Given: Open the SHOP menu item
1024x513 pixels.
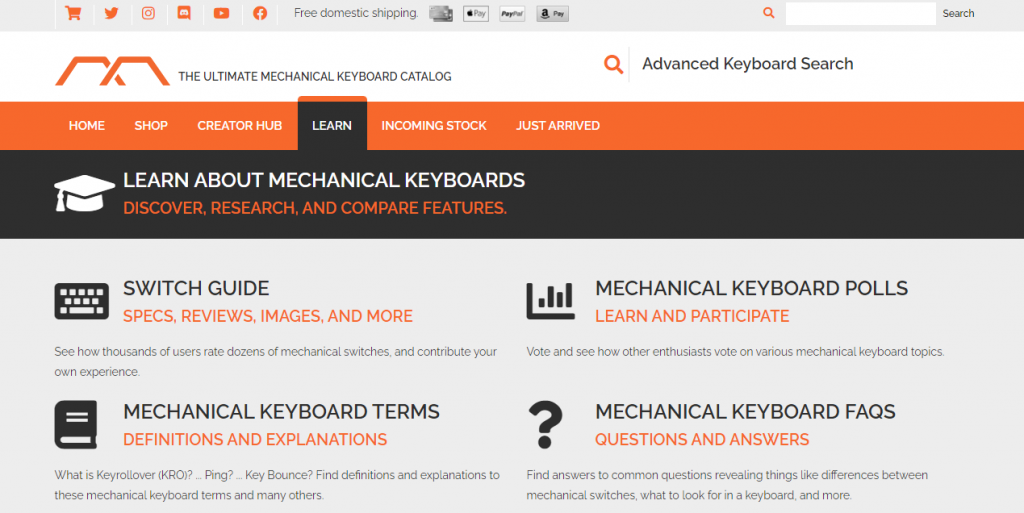Looking at the screenshot, I should 151,125.
